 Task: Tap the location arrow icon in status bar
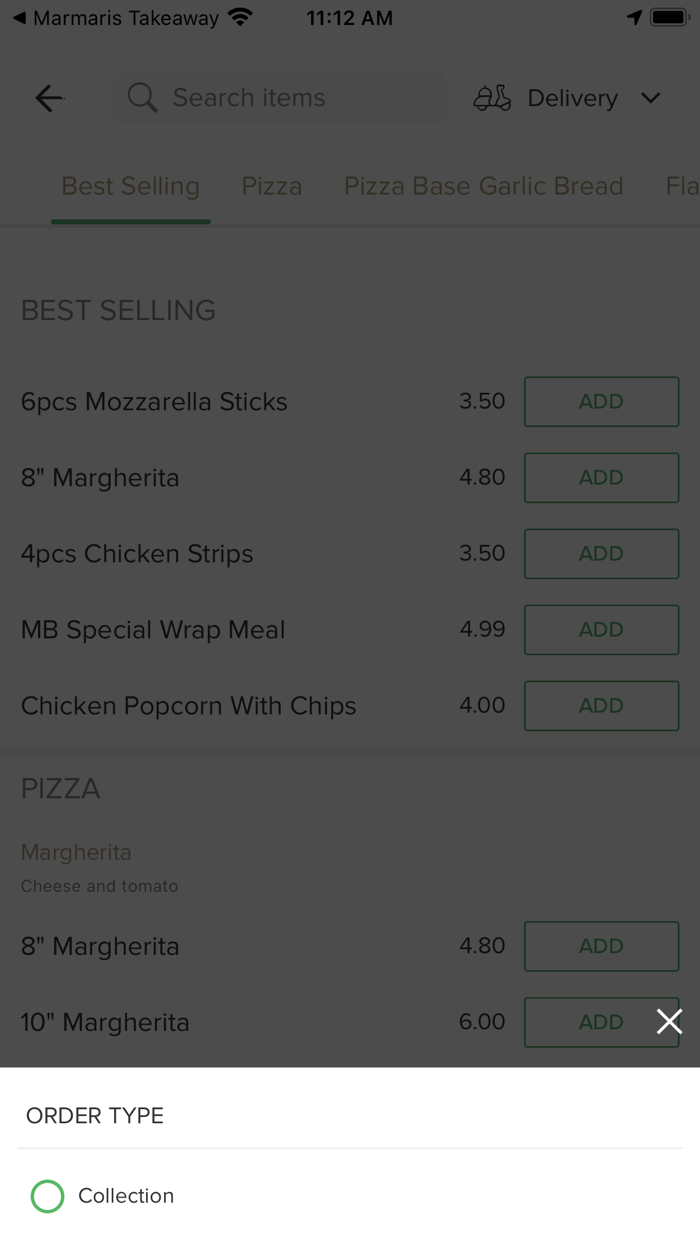(636, 16)
